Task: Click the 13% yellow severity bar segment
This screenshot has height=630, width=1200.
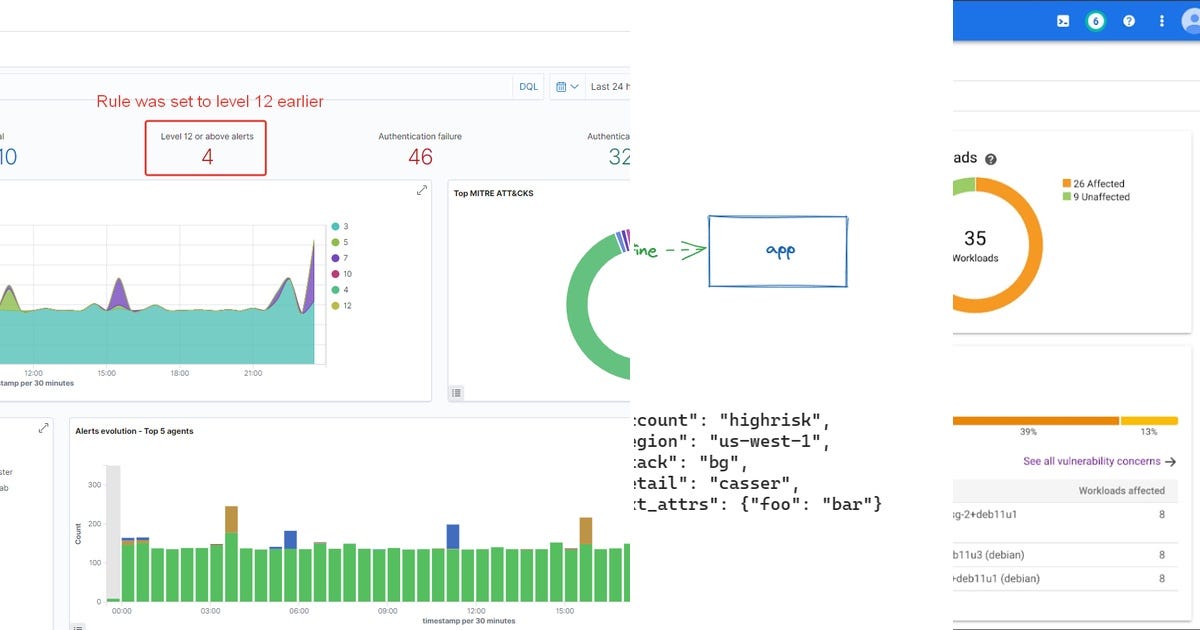Action: click(1151, 421)
